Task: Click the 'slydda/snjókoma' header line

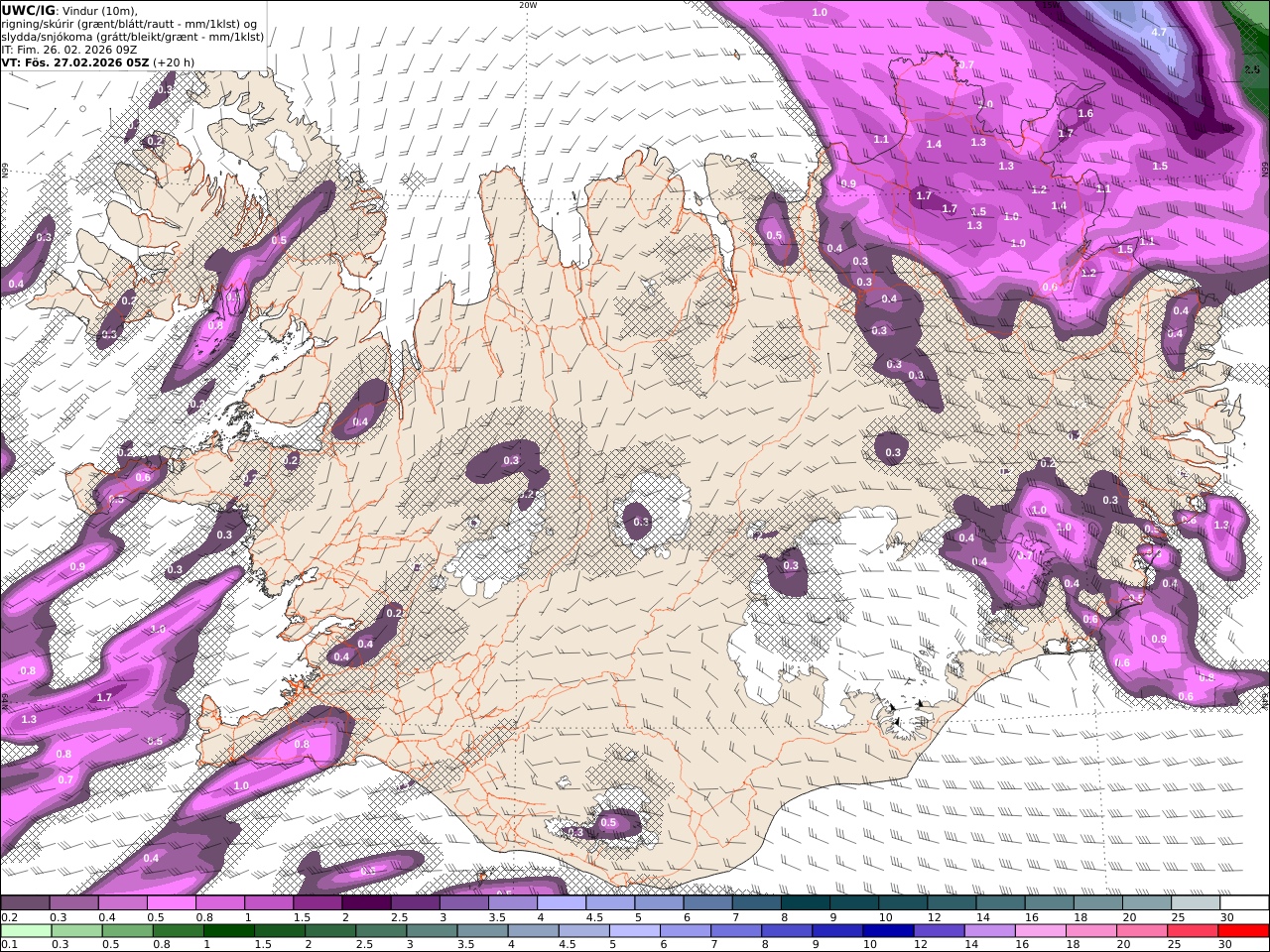Action: click(x=133, y=36)
